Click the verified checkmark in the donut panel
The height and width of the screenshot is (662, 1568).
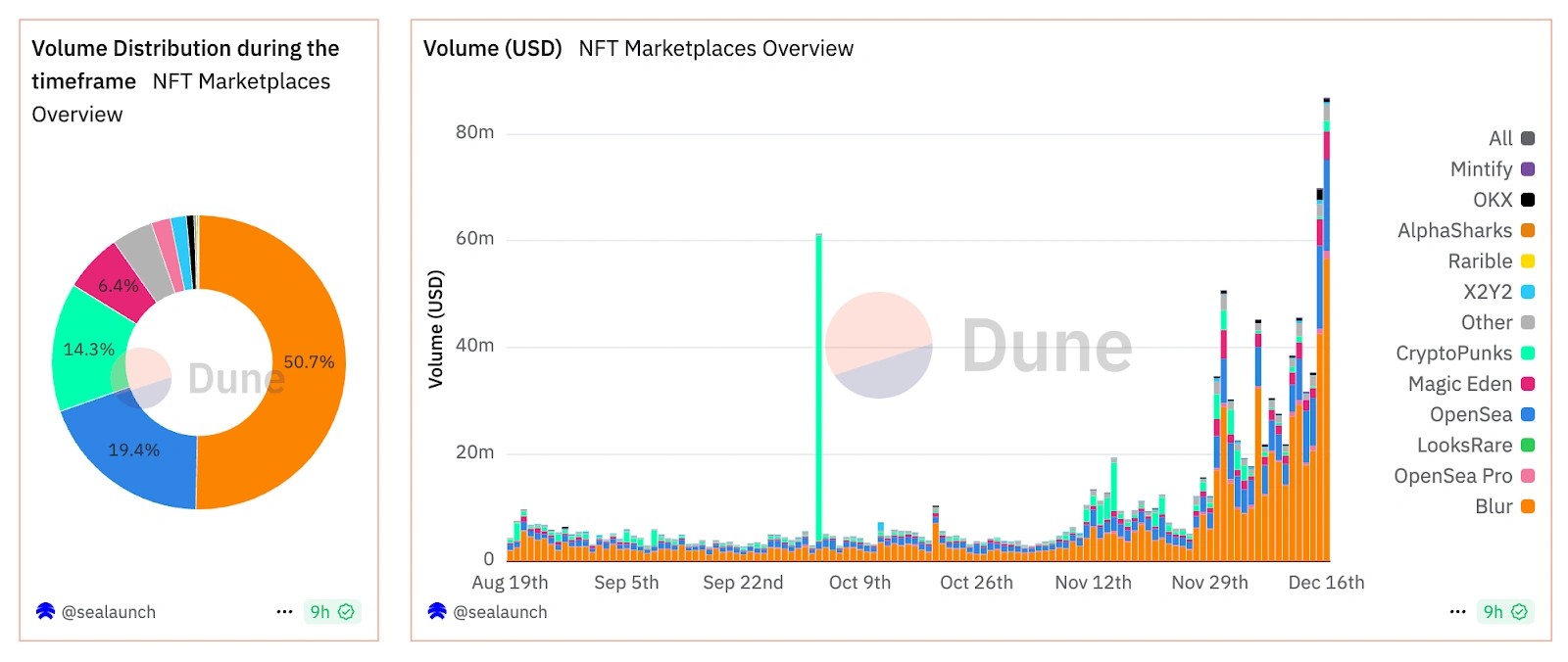(x=346, y=612)
